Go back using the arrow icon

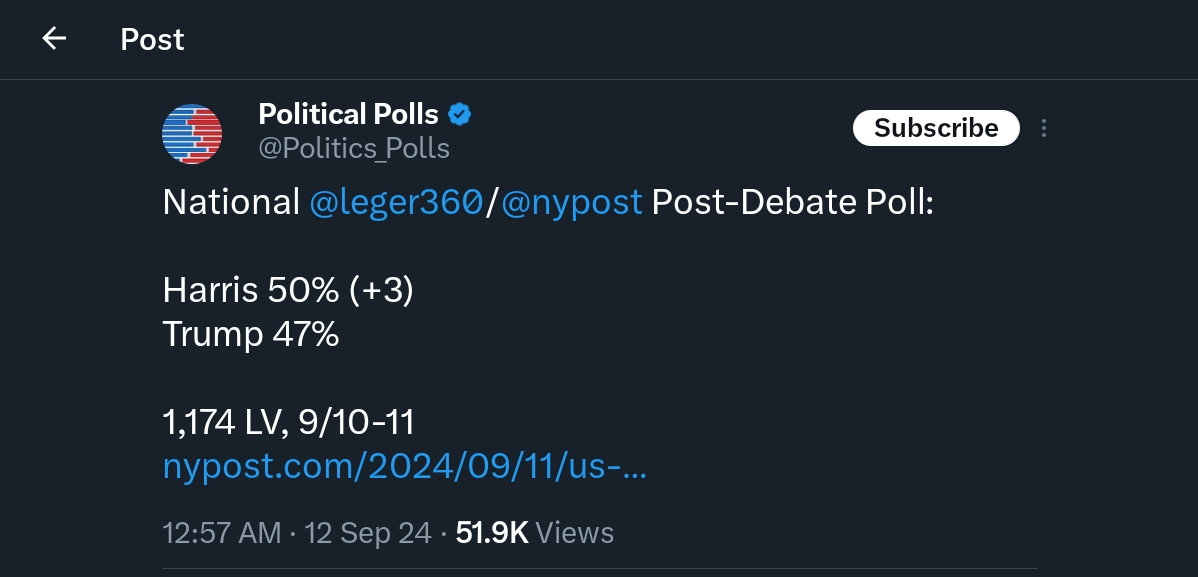click(x=54, y=39)
